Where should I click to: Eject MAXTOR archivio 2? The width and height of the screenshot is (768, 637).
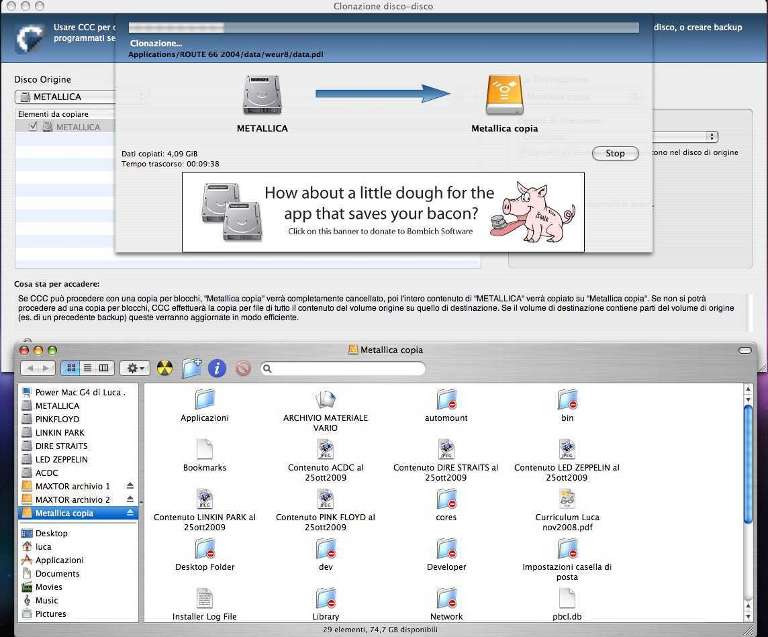tap(130, 499)
